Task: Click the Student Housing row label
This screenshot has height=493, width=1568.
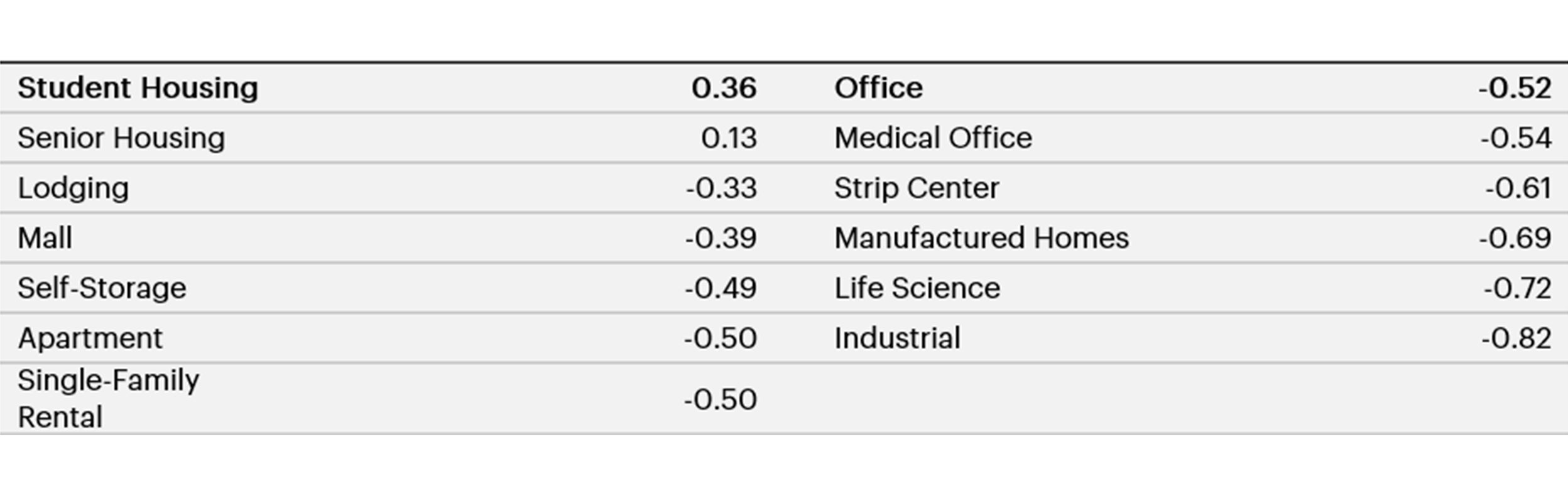Action: click(x=138, y=88)
